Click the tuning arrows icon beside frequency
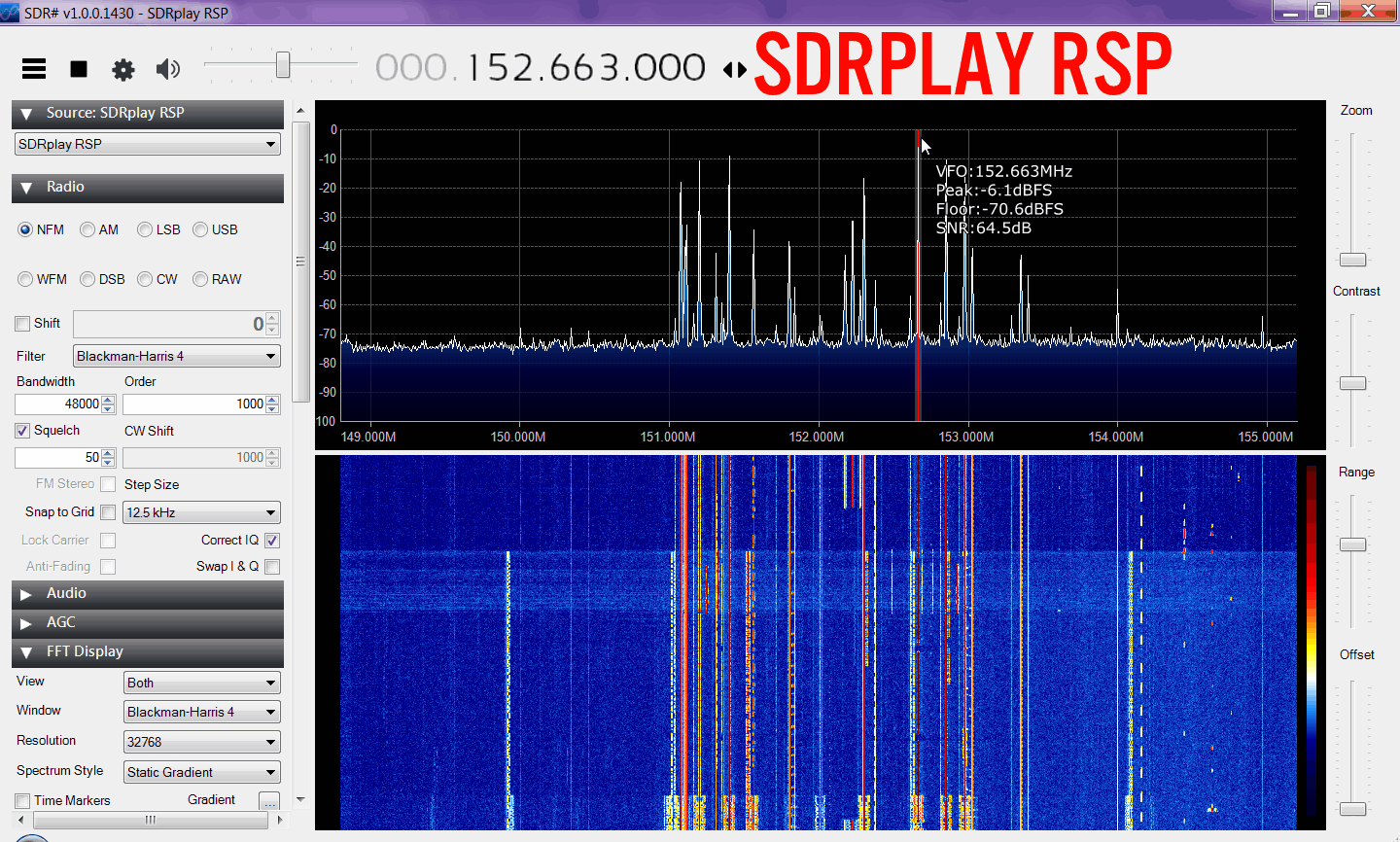Viewport: 1400px width, 842px height. point(735,70)
